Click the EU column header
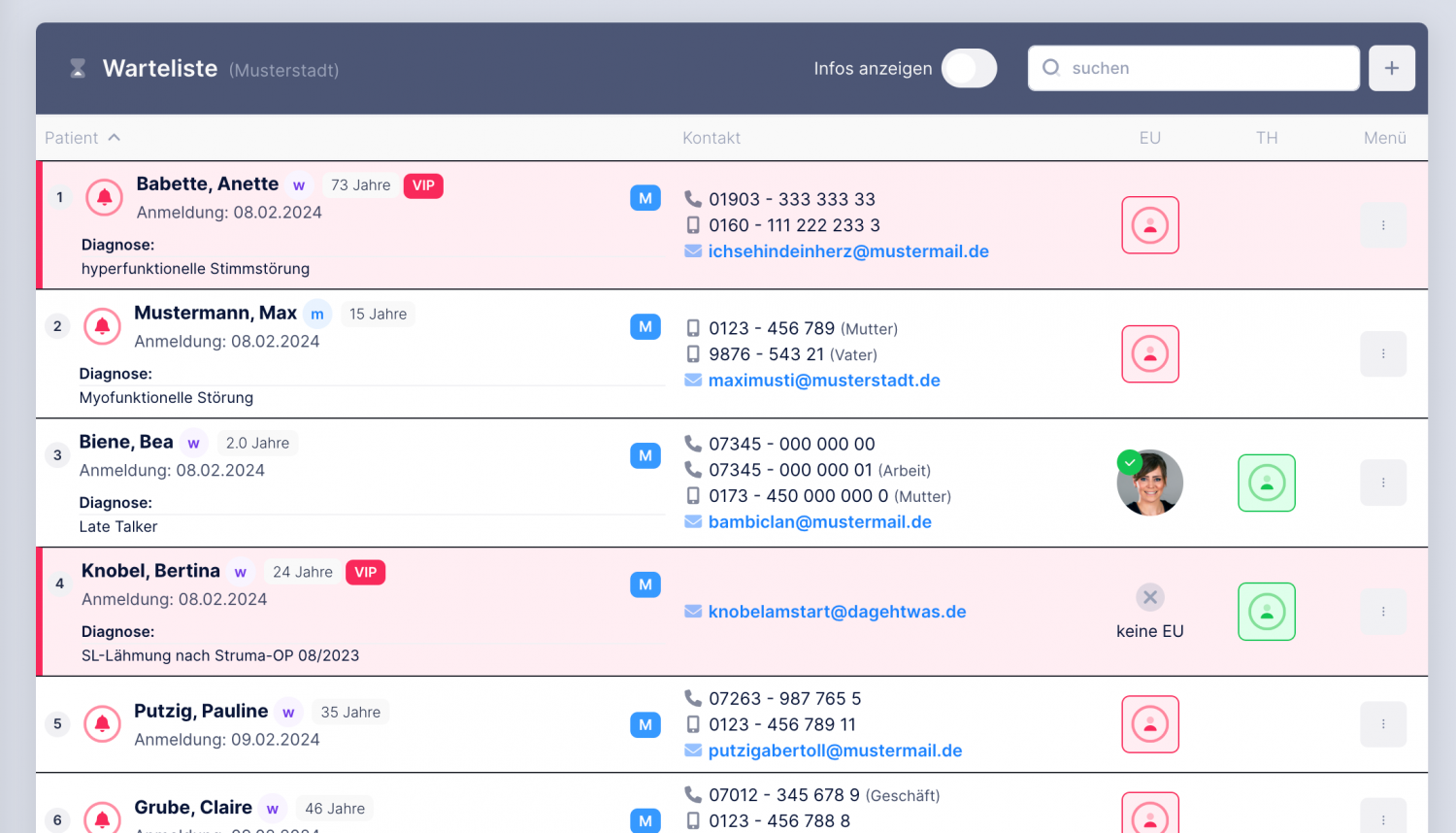Viewport: 1456px width, 833px height. coord(1150,138)
